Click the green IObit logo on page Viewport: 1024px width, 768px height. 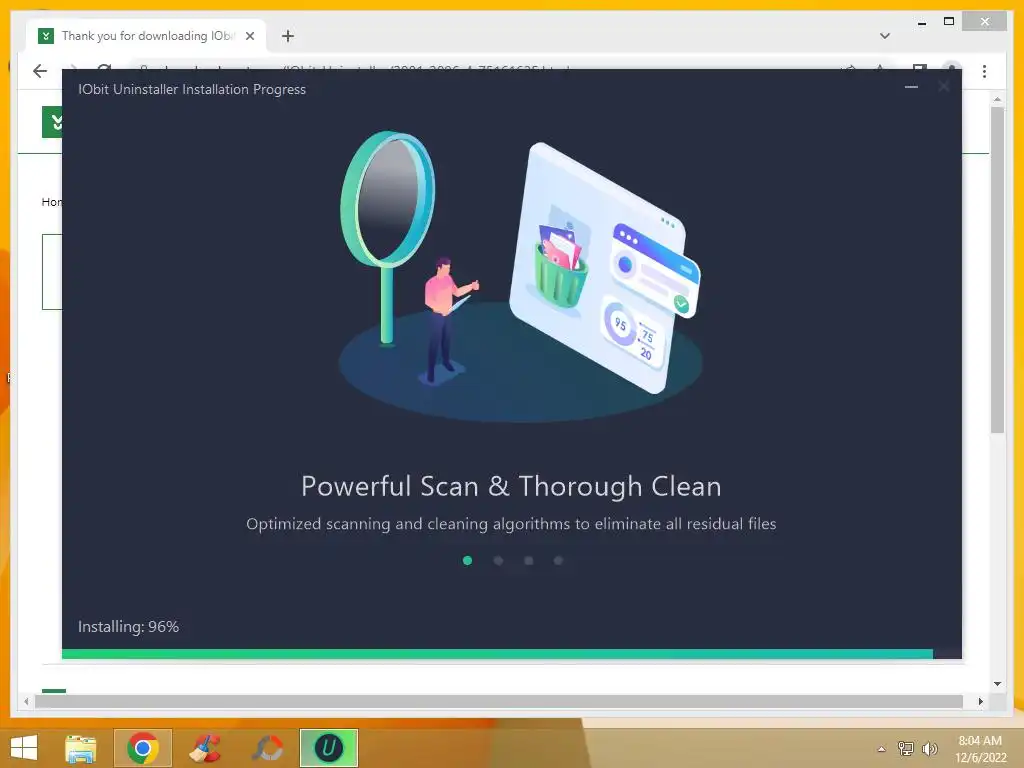[x=52, y=122]
